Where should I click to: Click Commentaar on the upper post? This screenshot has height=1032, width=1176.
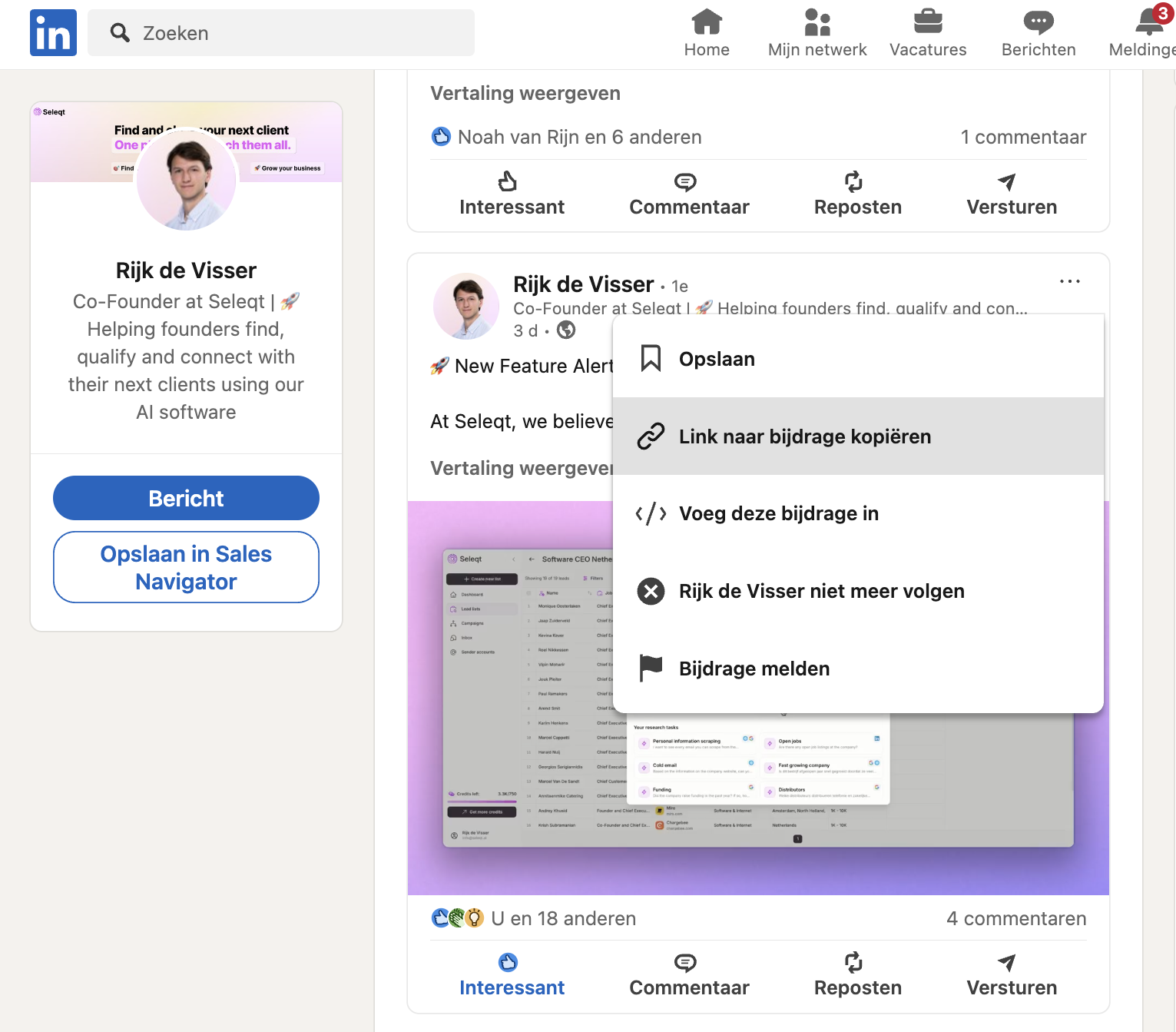click(x=689, y=194)
